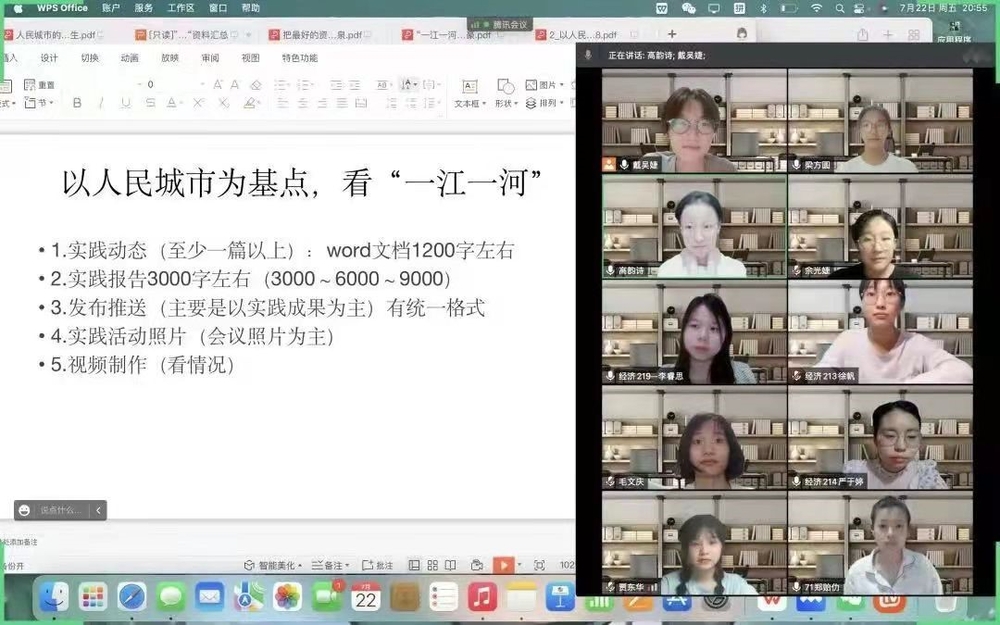Open the font color dropdown arrow

(179, 104)
